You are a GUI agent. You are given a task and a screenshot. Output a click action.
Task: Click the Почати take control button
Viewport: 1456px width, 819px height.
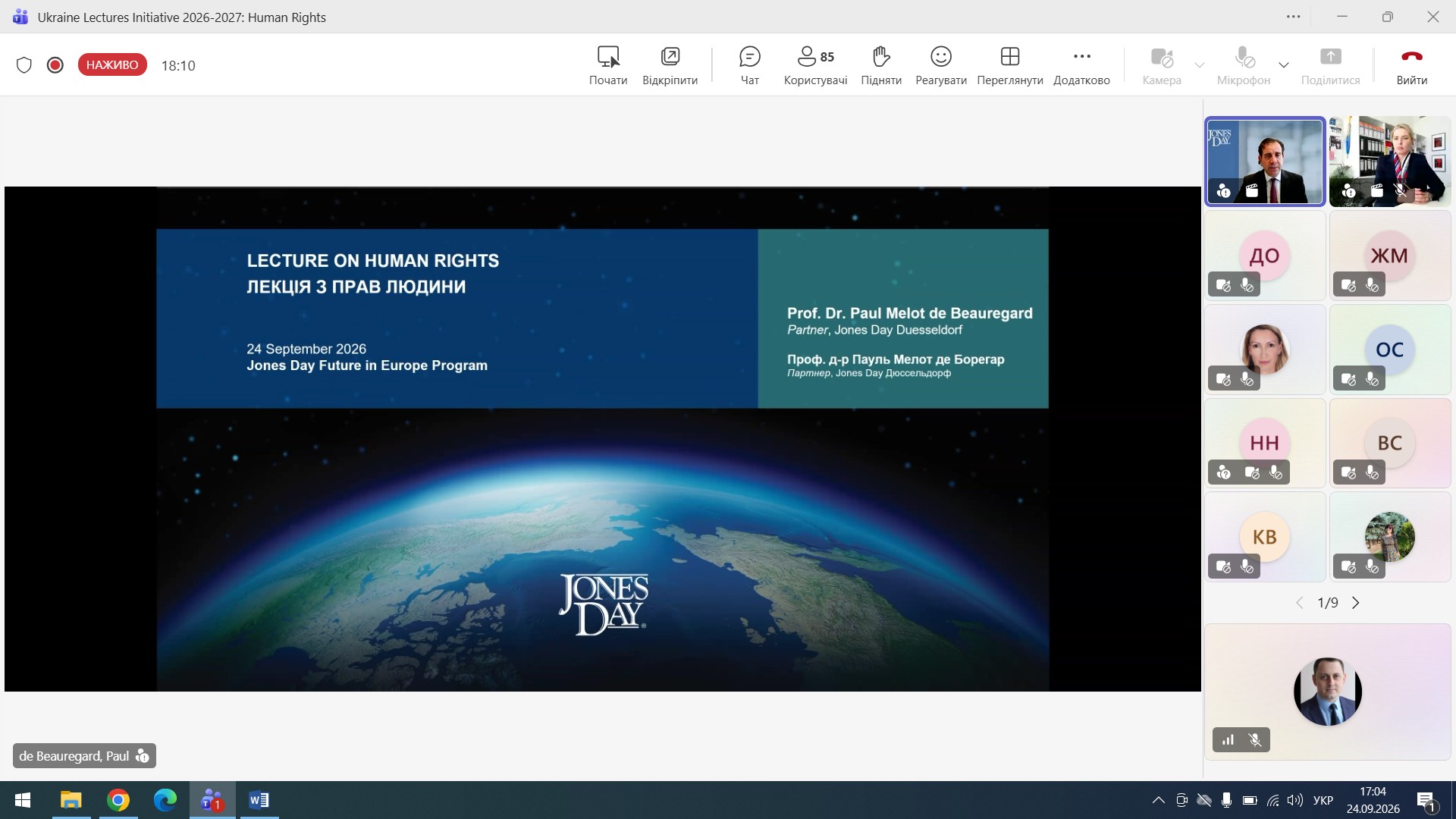click(x=608, y=66)
